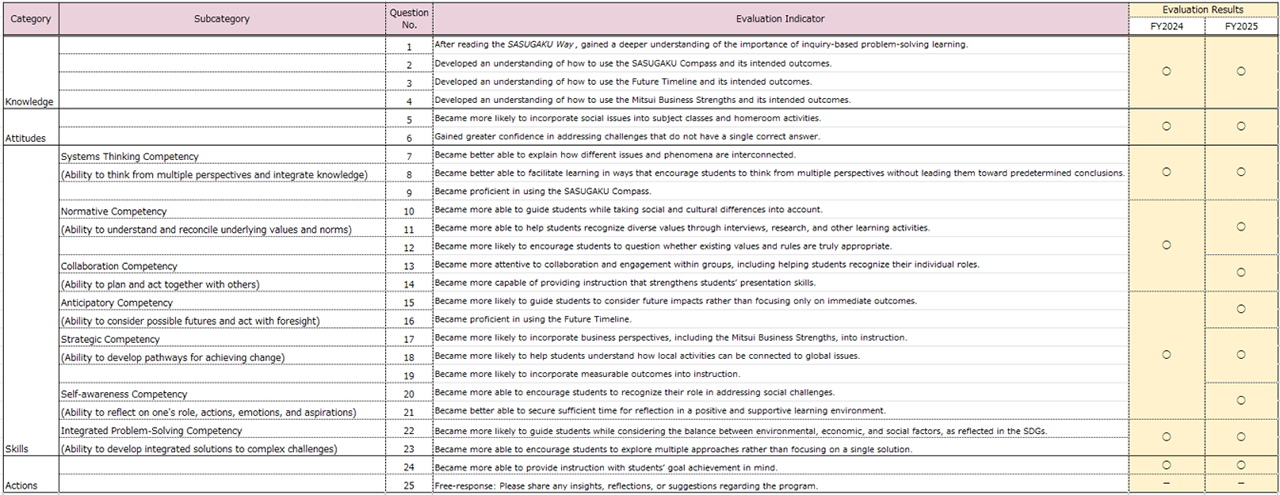Click the 'Question No.' column header
1280x495 pixels.
408,19
